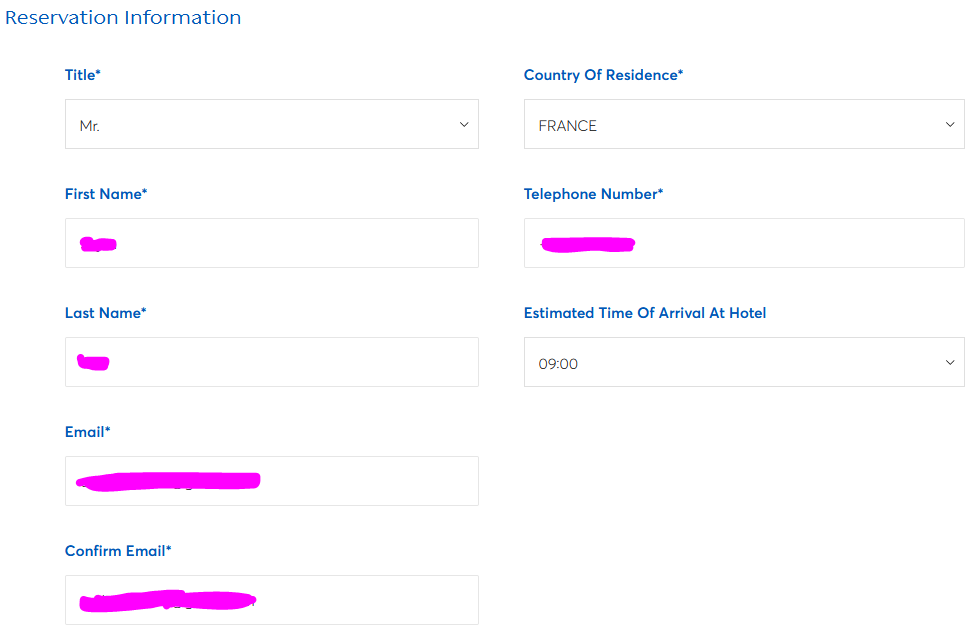This screenshot has width=977, height=637.
Task: Open the Title dropdown showing Mr.
Action: 270,125
